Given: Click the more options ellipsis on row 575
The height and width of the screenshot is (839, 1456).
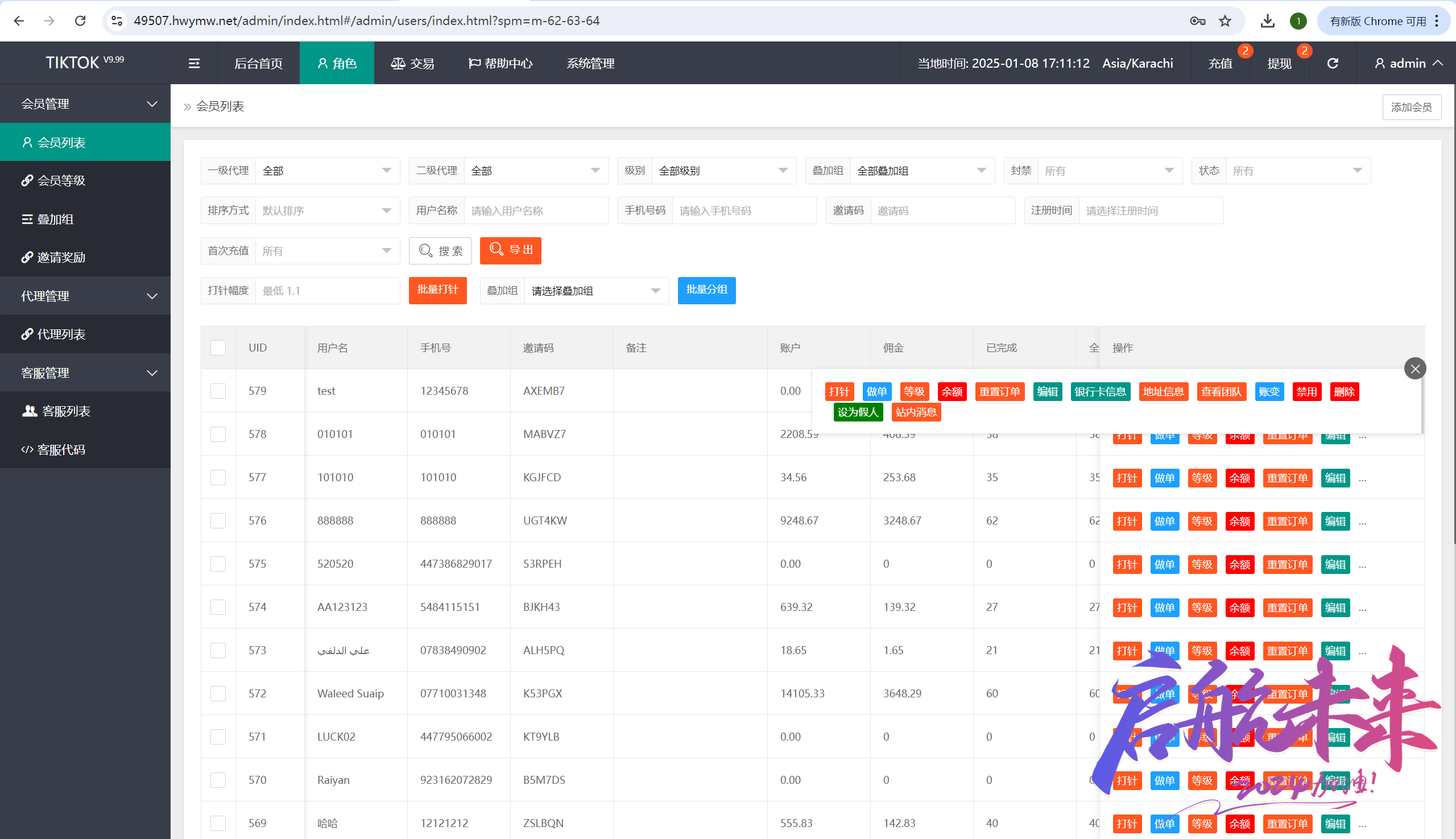Looking at the screenshot, I should tap(1363, 565).
